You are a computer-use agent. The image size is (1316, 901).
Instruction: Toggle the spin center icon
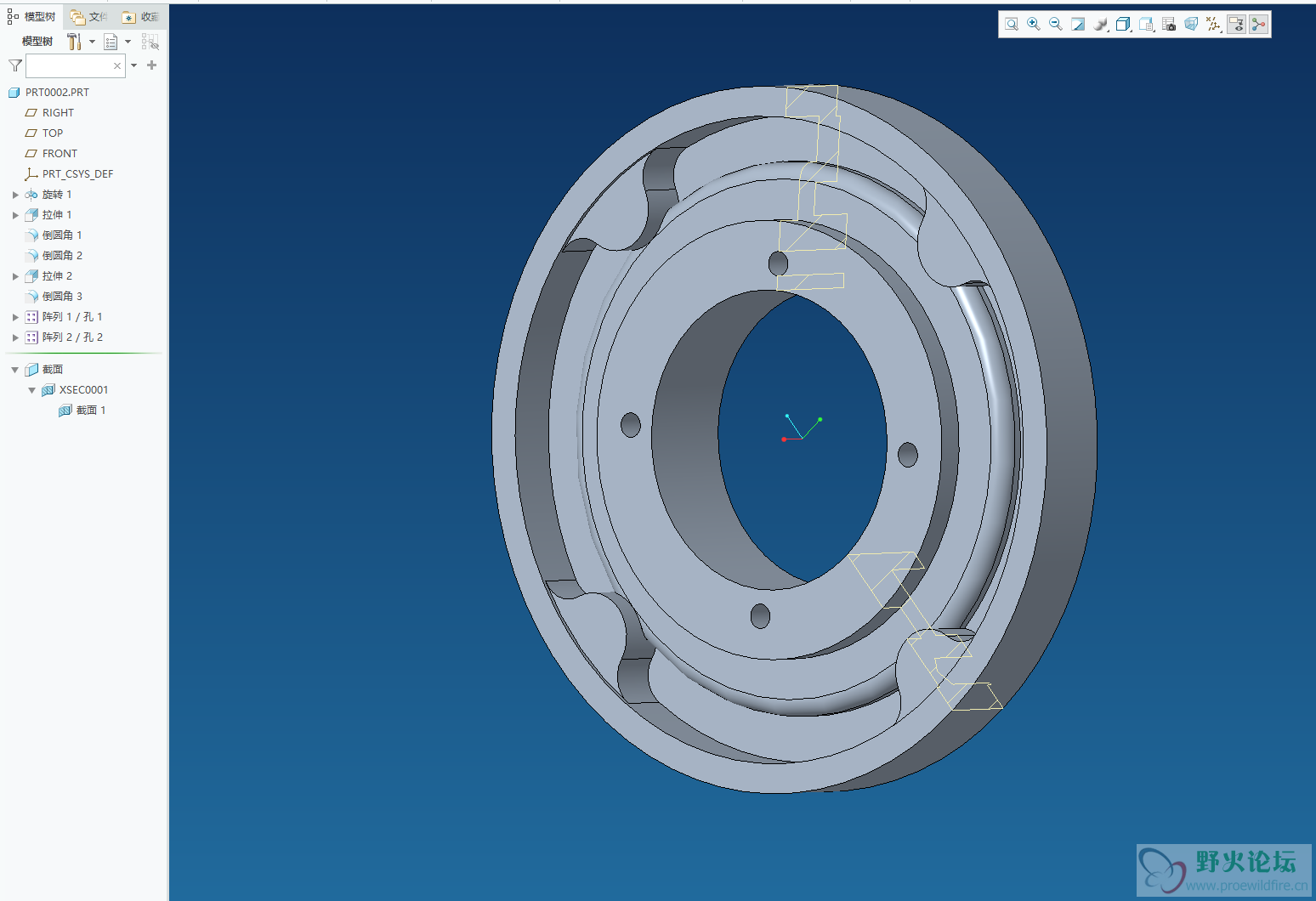(1259, 25)
